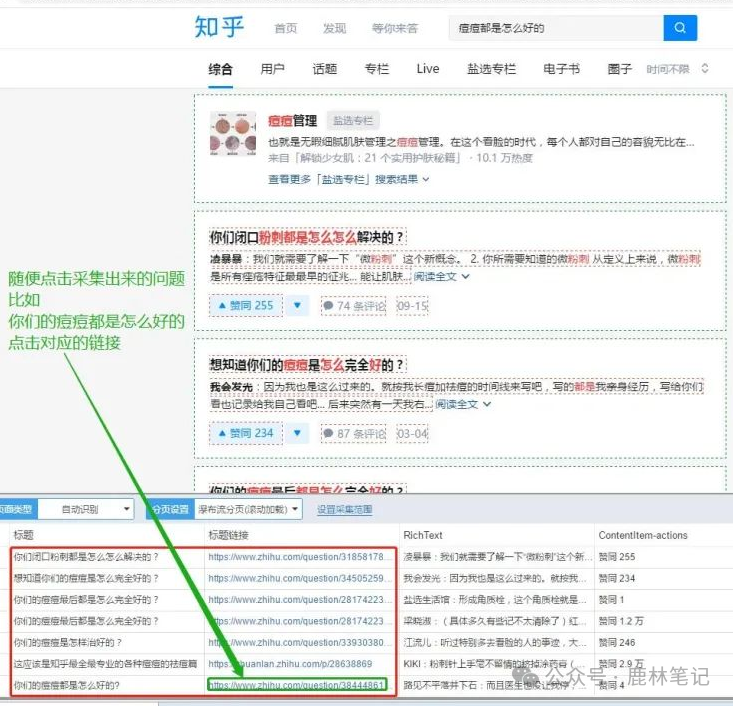Expand 阅读全文 on the 凌暴暴 answer
Viewport: 733px width, 706px height.
tap(441, 276)
